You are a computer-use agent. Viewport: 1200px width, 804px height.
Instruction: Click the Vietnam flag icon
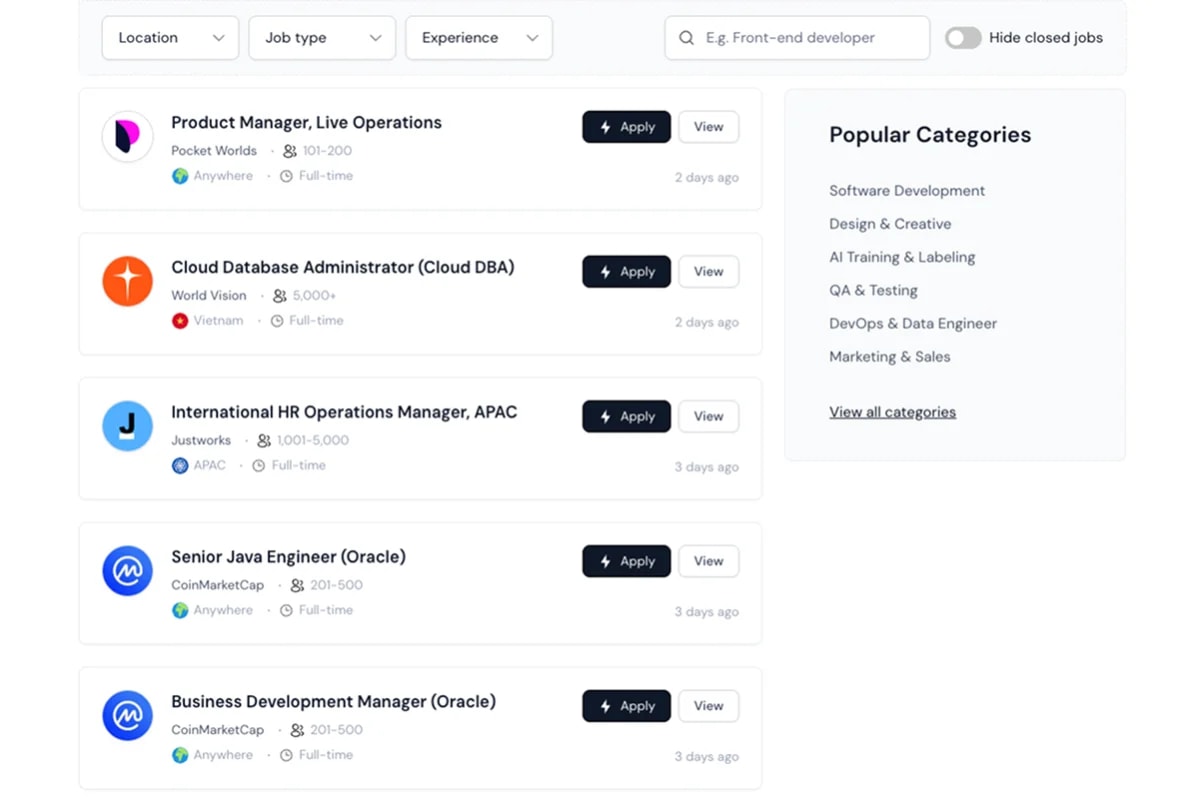pyautogui.click(x=180, y=321)
